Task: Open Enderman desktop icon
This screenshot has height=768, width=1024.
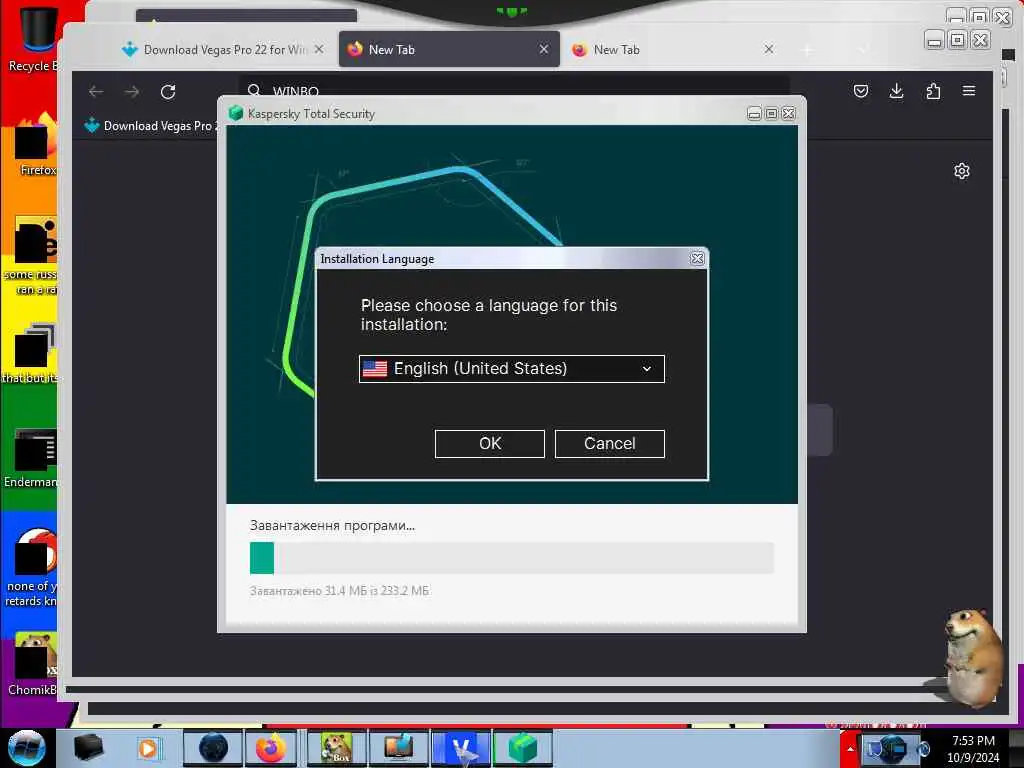Action: [x=33, y=457]
